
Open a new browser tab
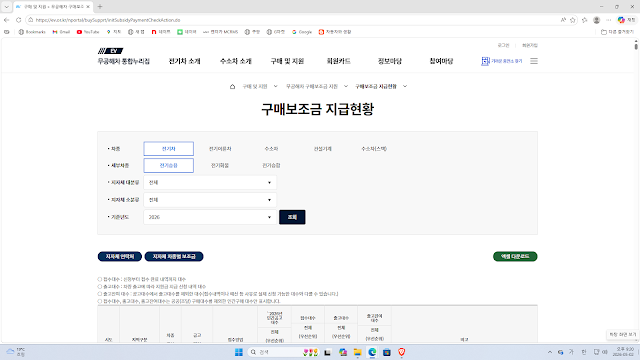tap(100, 7)
